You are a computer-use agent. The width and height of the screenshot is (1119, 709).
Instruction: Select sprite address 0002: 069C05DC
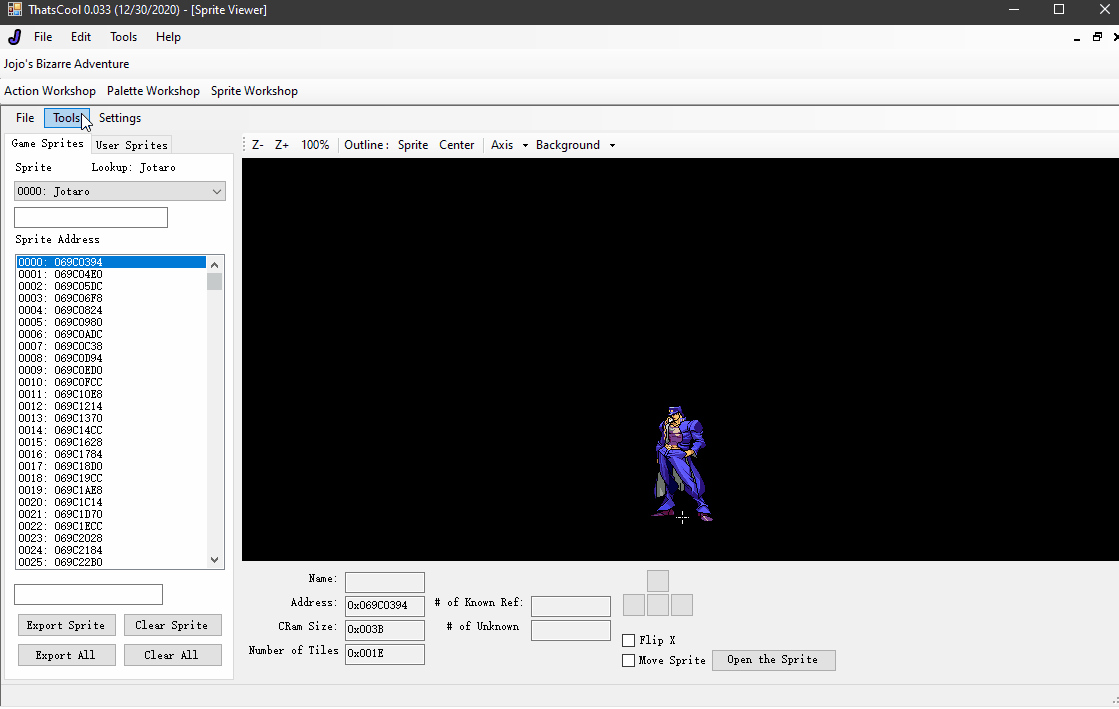111,286
